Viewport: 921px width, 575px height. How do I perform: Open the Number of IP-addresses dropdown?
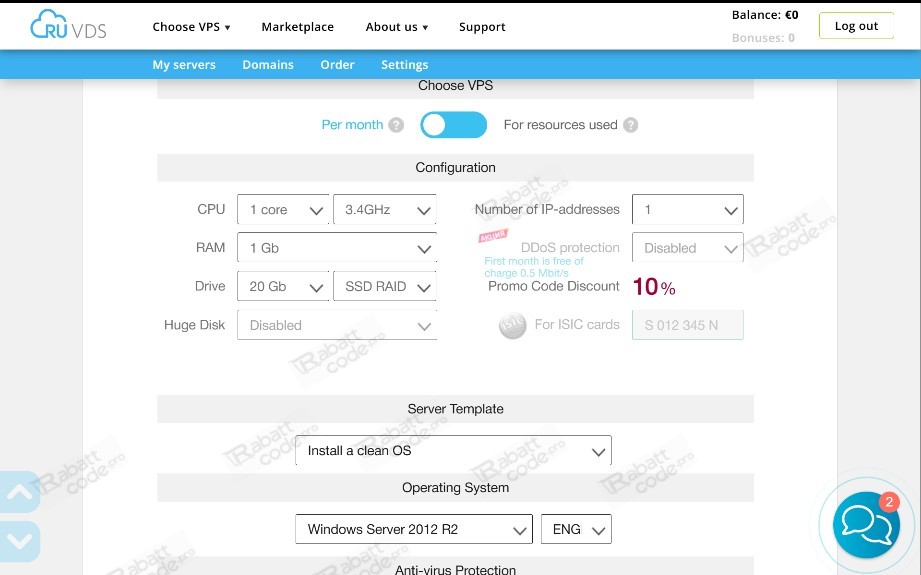688,210
